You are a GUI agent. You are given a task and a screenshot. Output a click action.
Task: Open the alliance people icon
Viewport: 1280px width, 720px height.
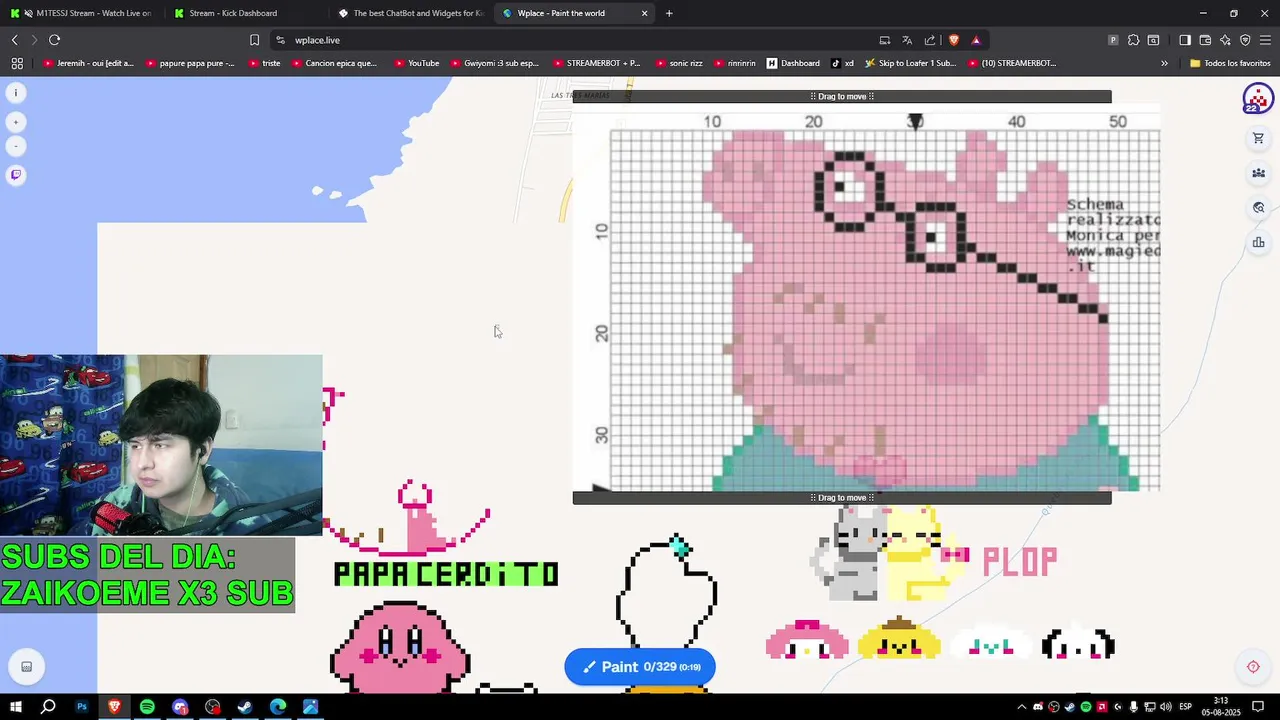(1259, 173)
